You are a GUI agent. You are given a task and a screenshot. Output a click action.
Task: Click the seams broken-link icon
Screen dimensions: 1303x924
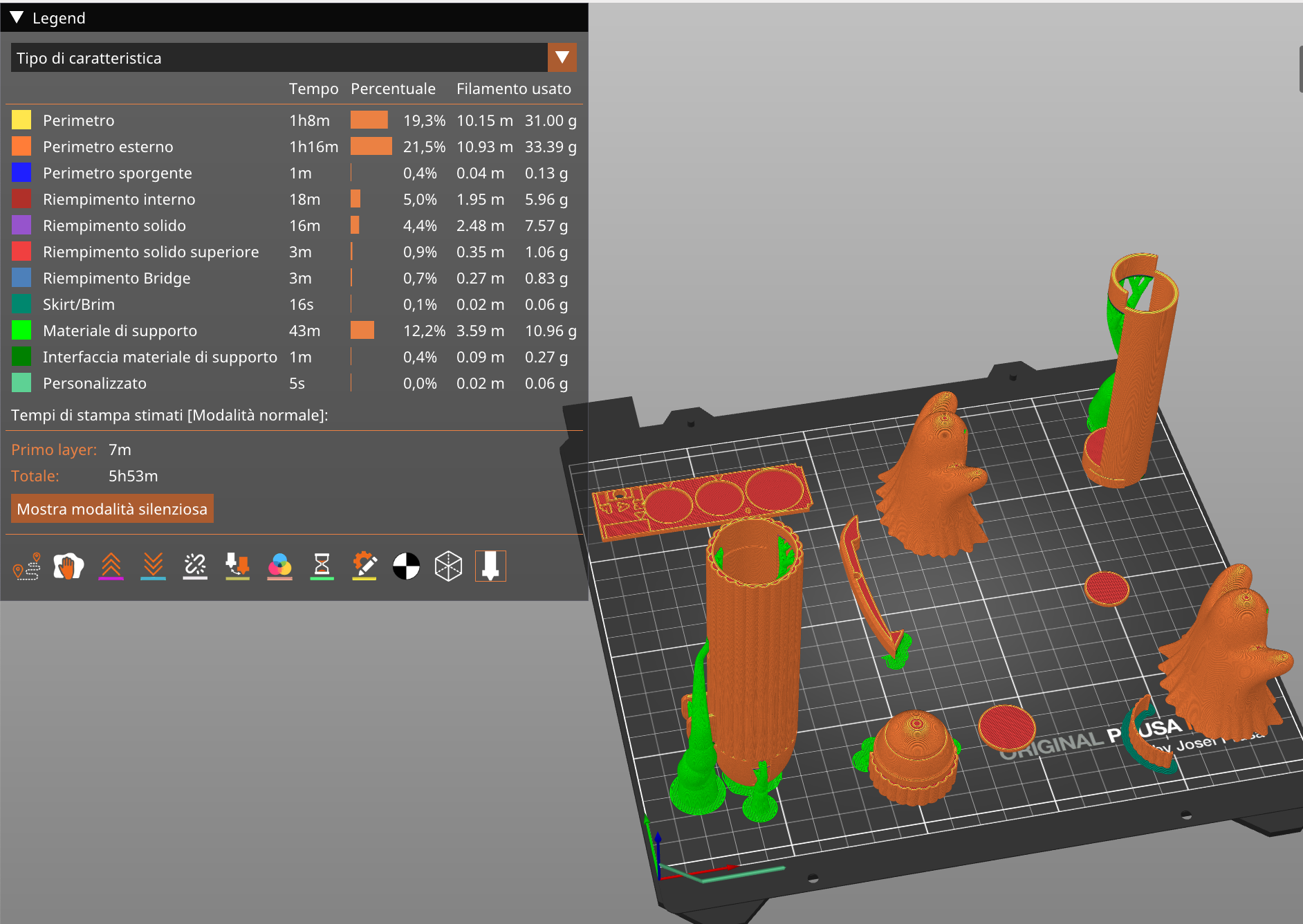click(195, 566)
